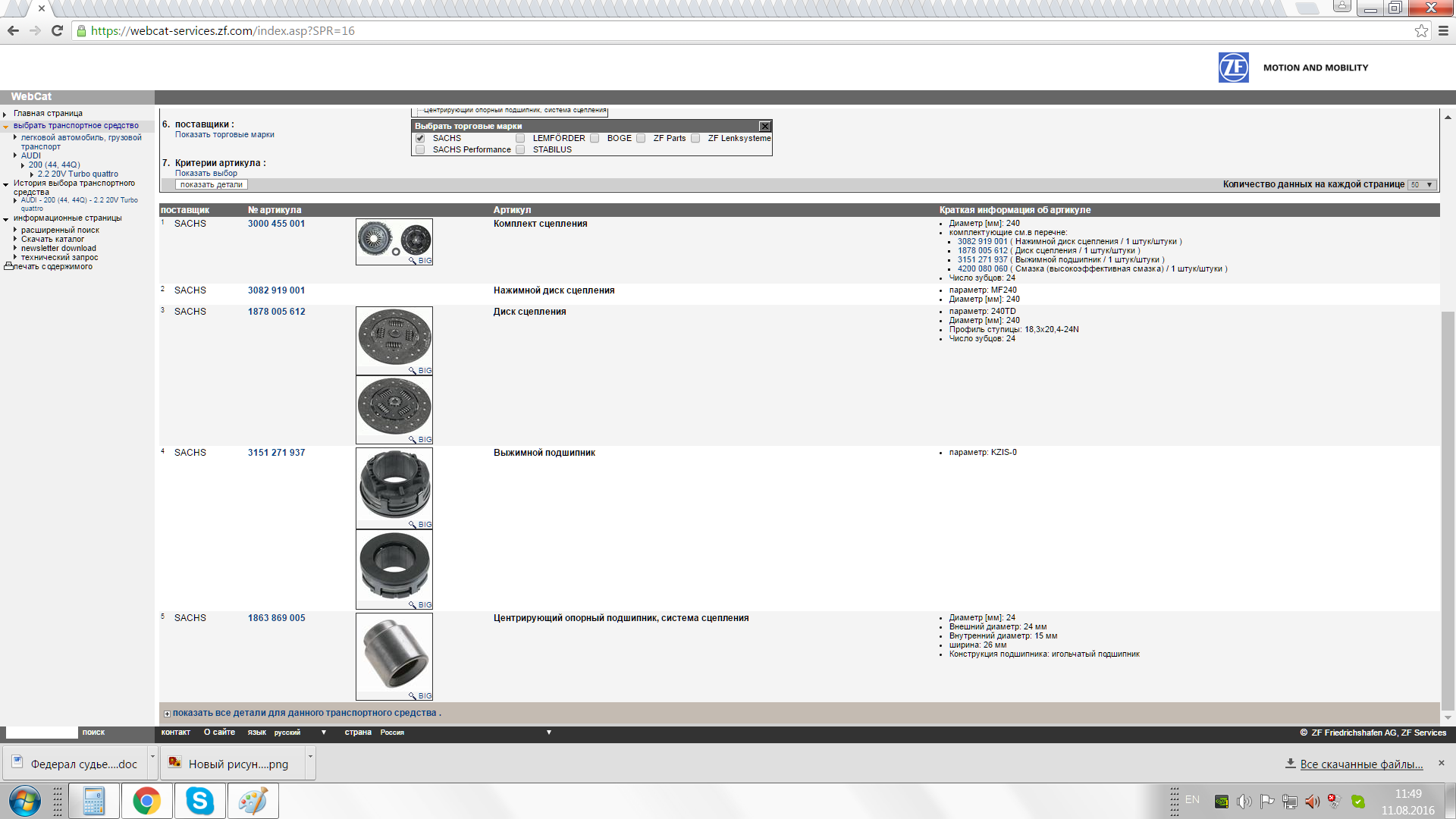Open Расширенный поиск in sidebar
The height and width of the screenshot is (819, 1456).
[x=60, y=230]
